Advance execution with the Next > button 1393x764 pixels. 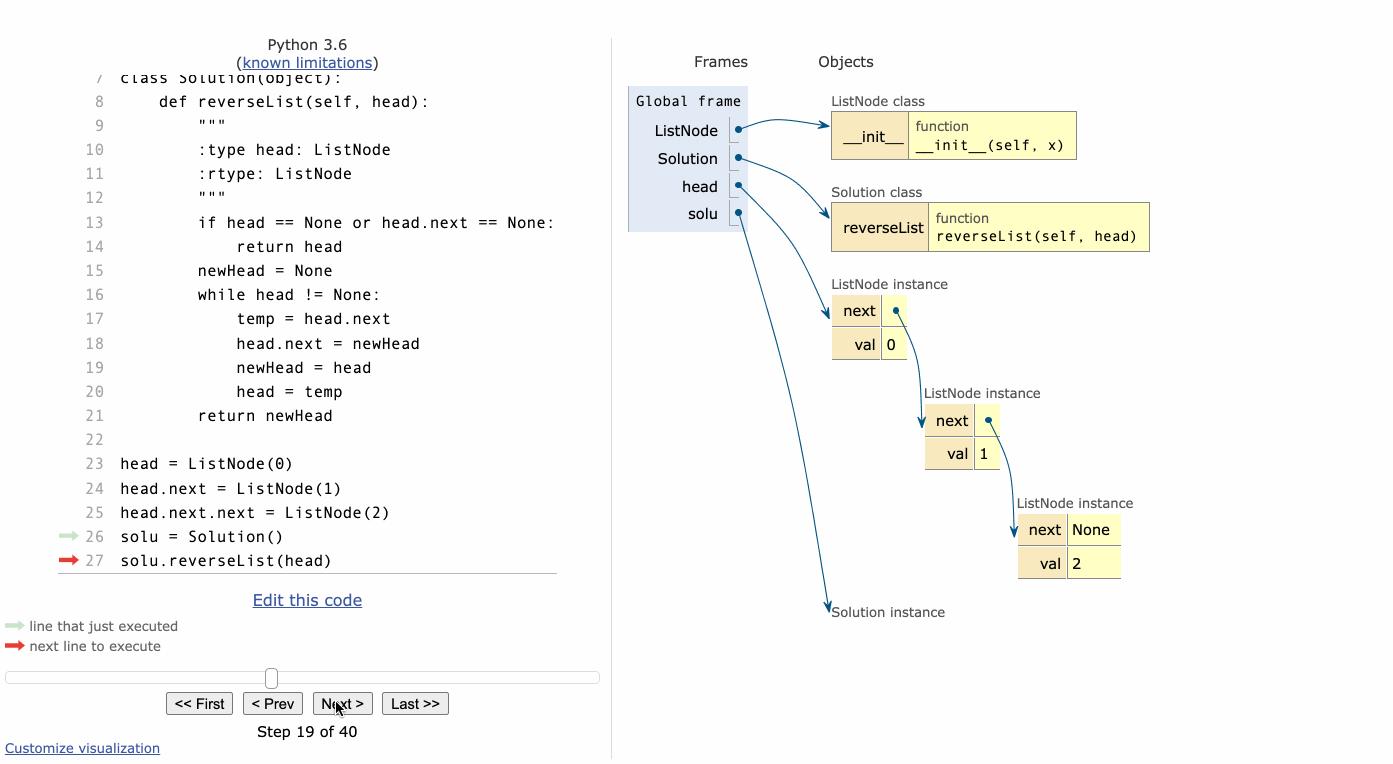point(342,704)
